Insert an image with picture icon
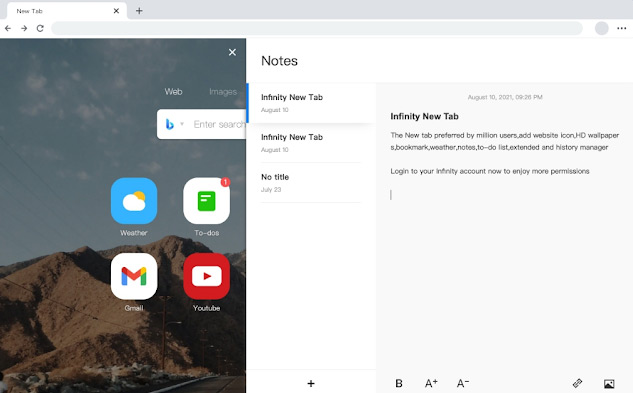Image resolution: width=633 pixels, height=393 pixels. (609, 383)
